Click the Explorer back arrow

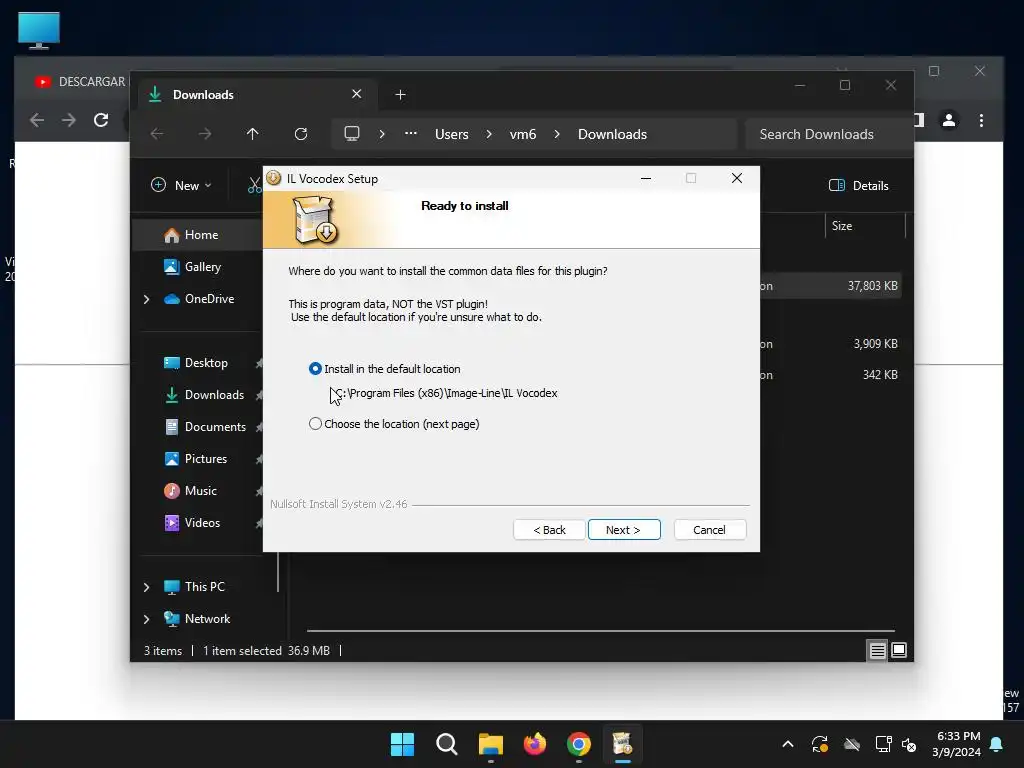[157, 134]
